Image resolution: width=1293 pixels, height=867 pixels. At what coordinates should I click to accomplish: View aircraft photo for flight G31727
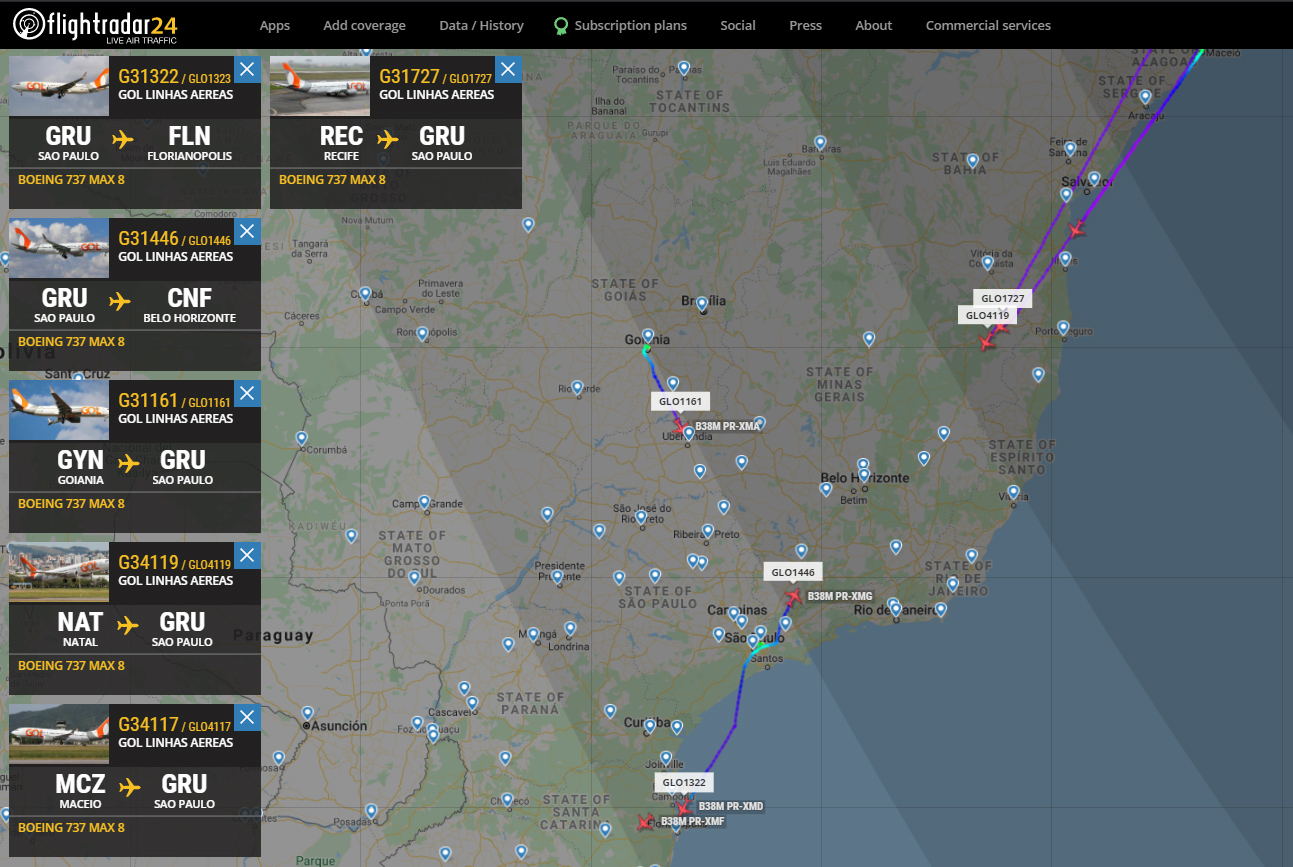(320, 86)
